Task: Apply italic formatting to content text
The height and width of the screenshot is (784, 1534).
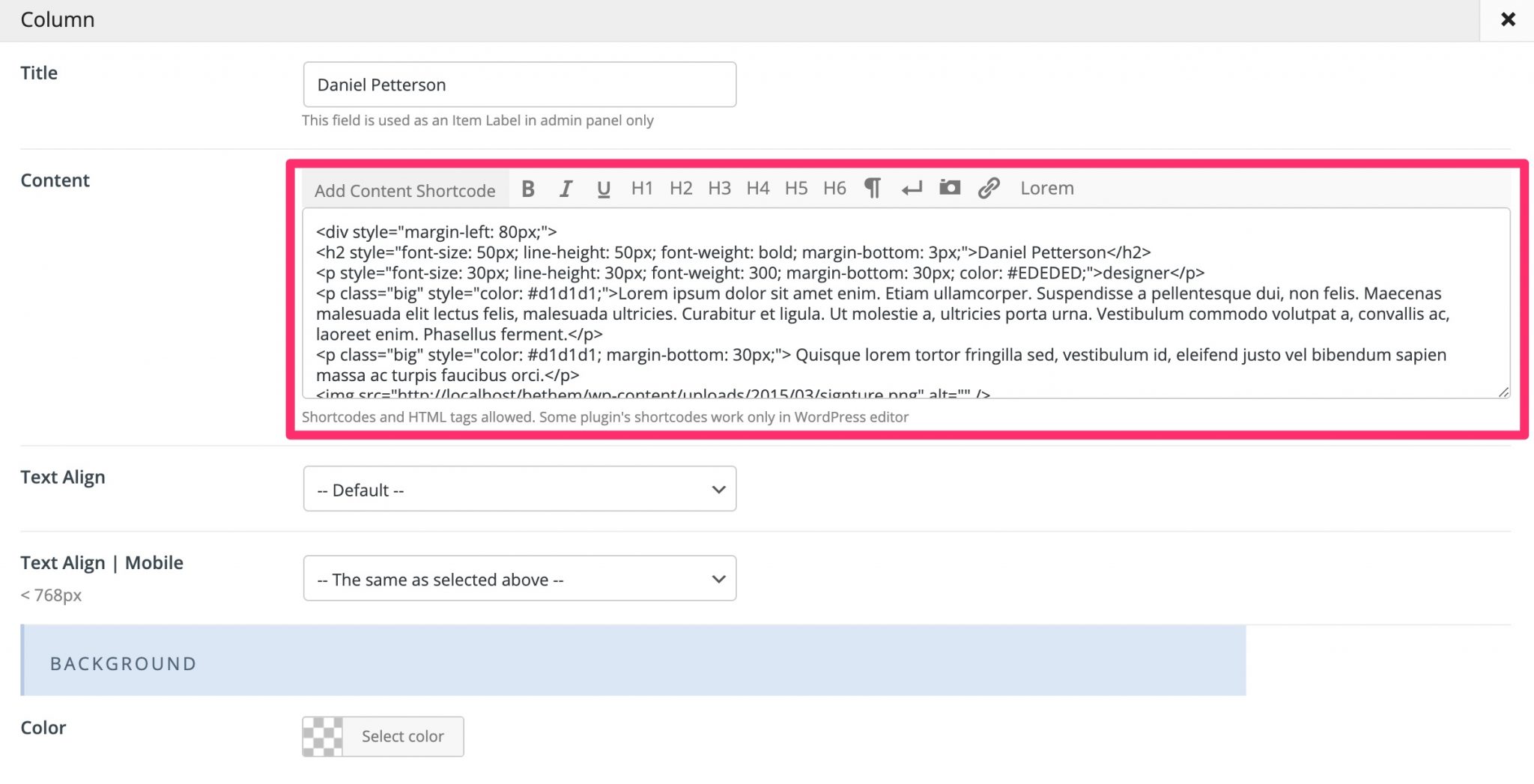Action: pos(566,189)
